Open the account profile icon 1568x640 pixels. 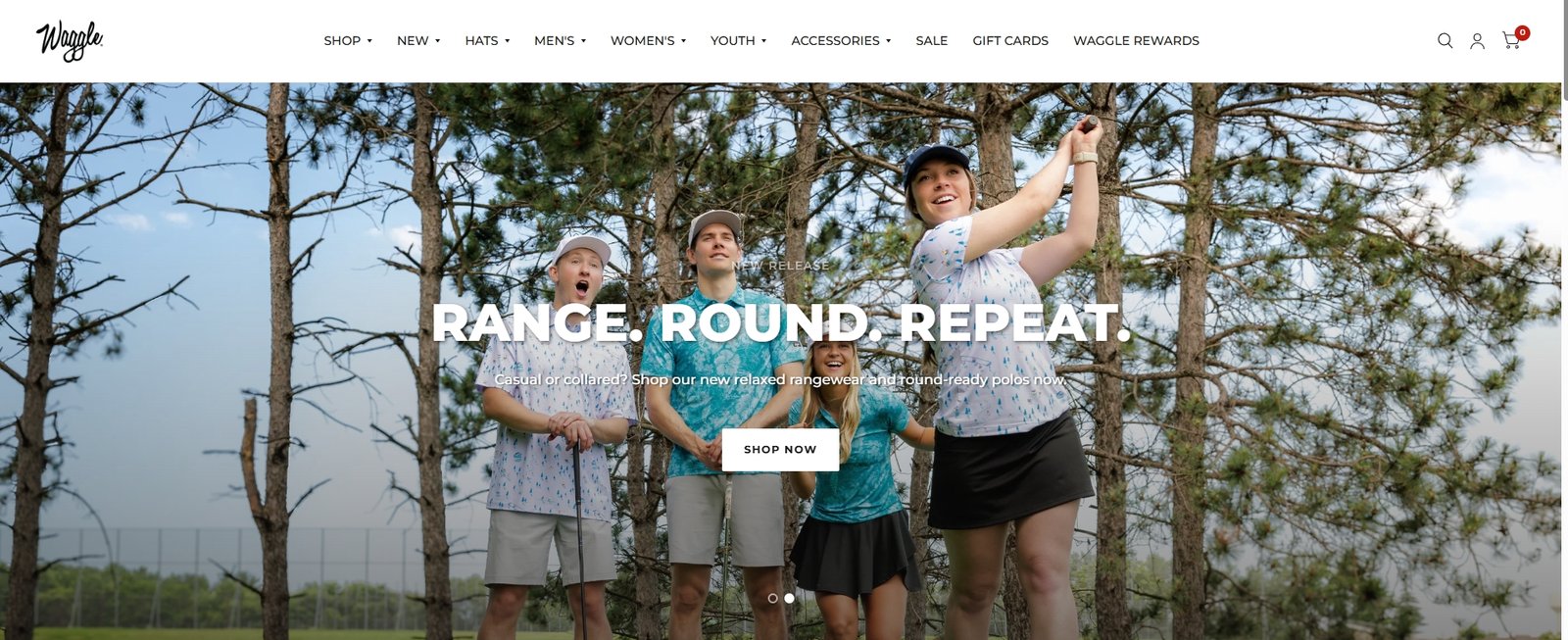coord(1477,41)
